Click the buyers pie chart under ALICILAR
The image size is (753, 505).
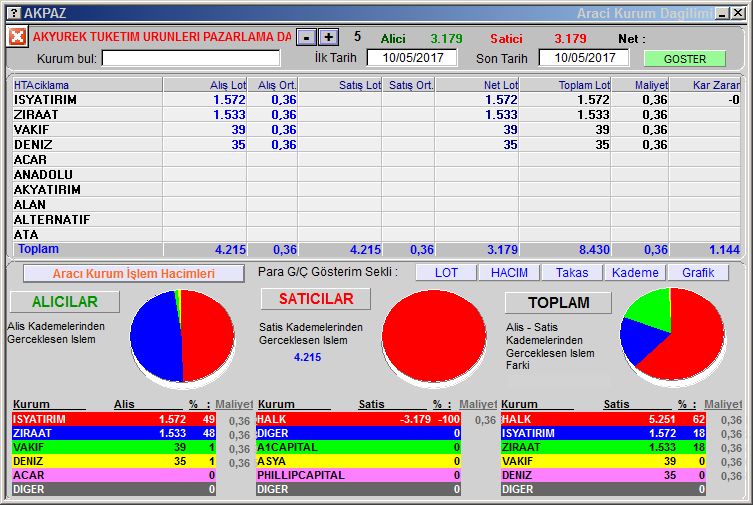tap(182, 337)
